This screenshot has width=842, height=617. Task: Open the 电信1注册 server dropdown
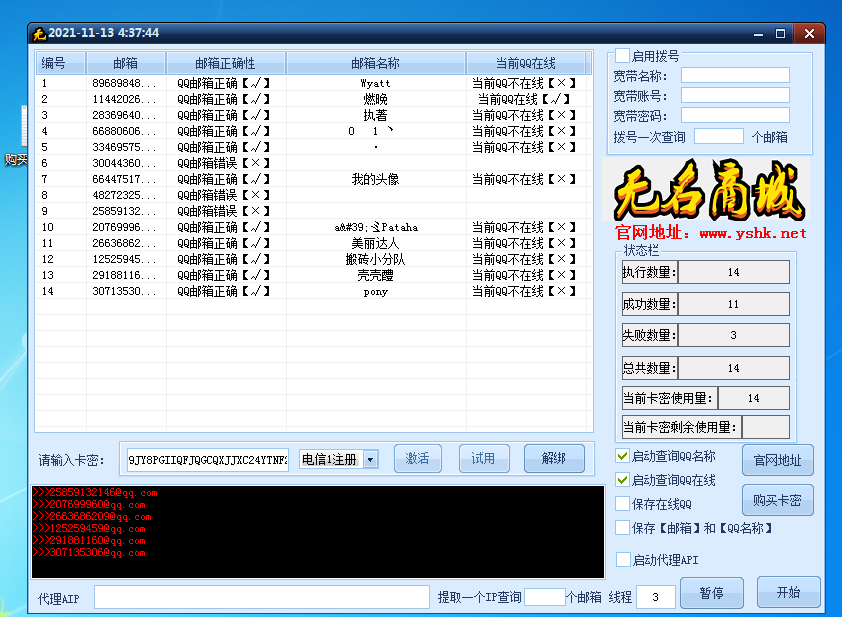[371, 459]
